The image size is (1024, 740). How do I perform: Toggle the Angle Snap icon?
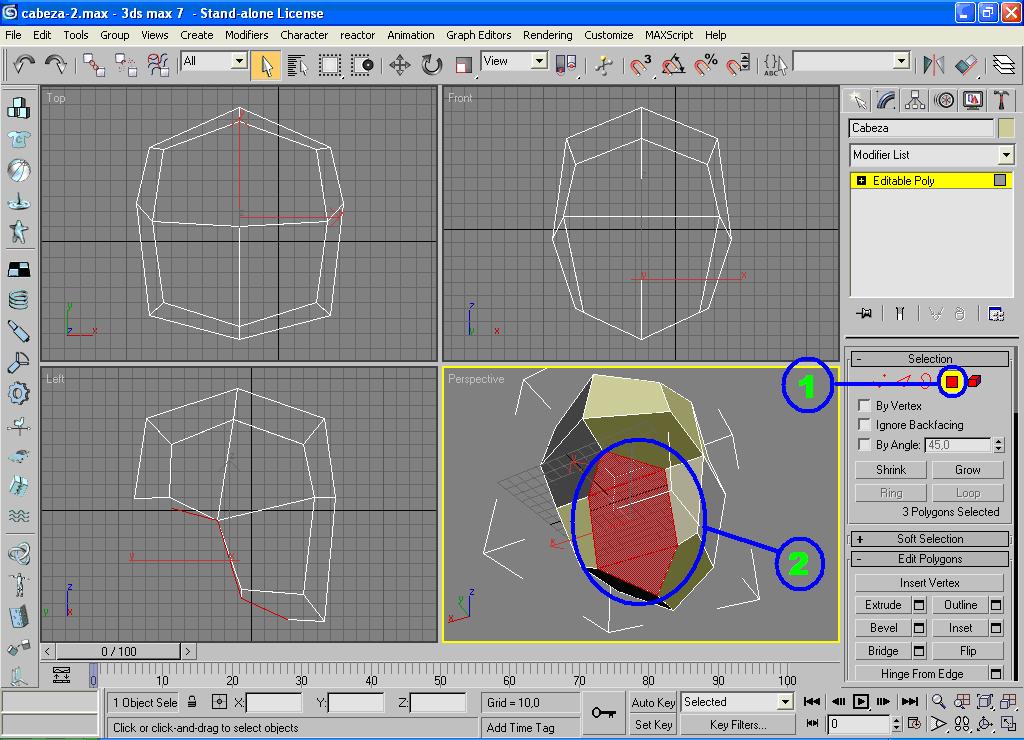pyautogui.click(x=673, y=65)
